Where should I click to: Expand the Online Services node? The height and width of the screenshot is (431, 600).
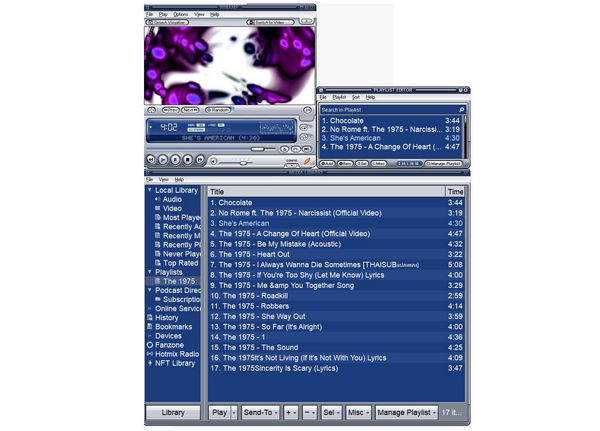150,309
